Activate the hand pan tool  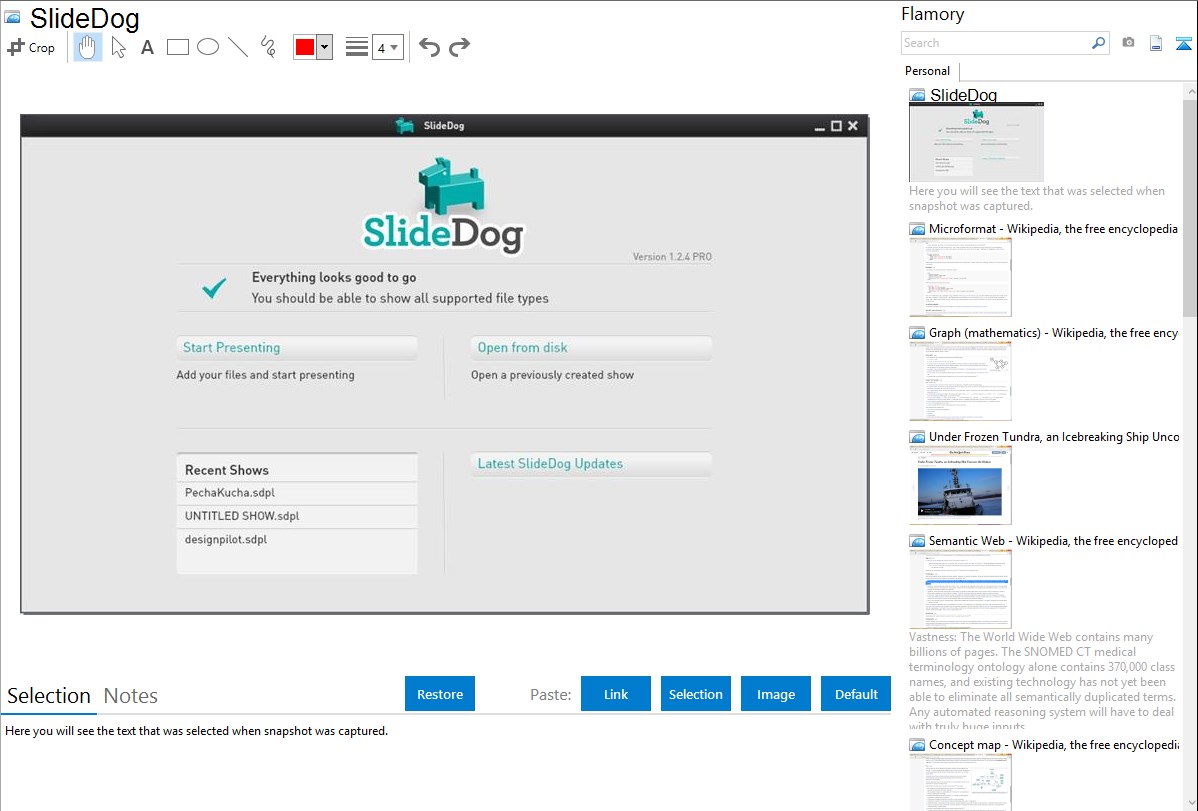tap(88, 47)
